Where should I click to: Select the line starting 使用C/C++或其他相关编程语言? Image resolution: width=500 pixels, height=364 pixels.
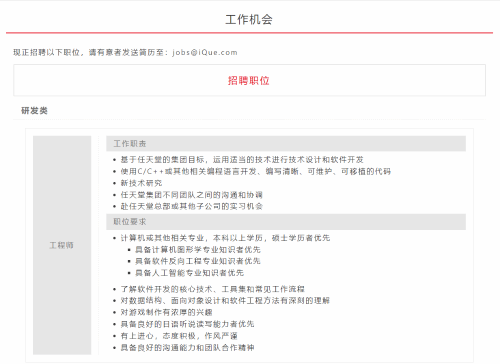[256, 171]
